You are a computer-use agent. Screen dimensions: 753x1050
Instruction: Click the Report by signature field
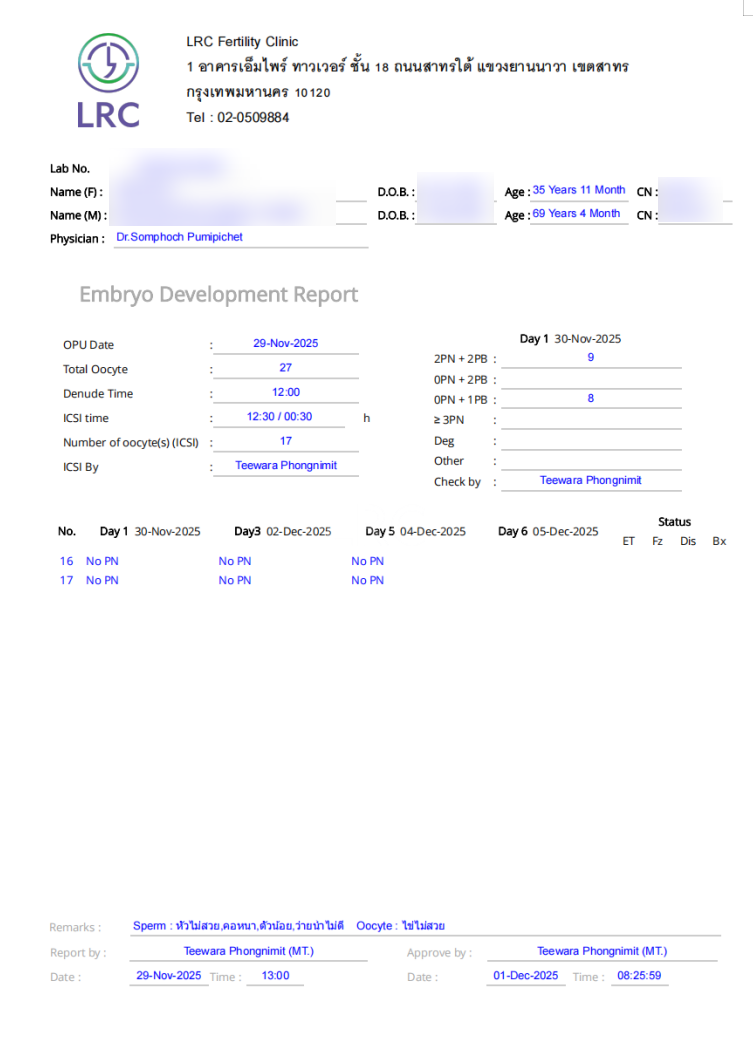(249, 952)
